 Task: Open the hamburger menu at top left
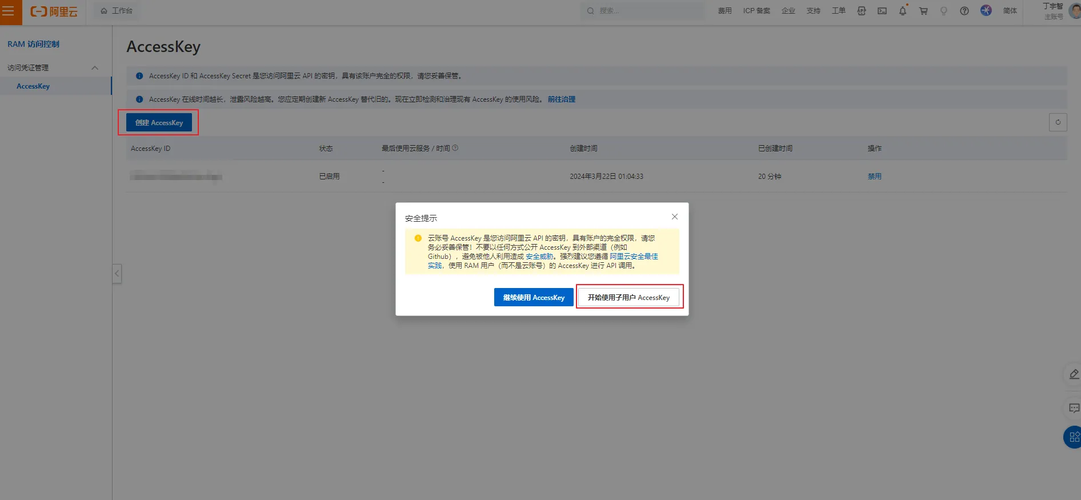(x=8, y=11)
